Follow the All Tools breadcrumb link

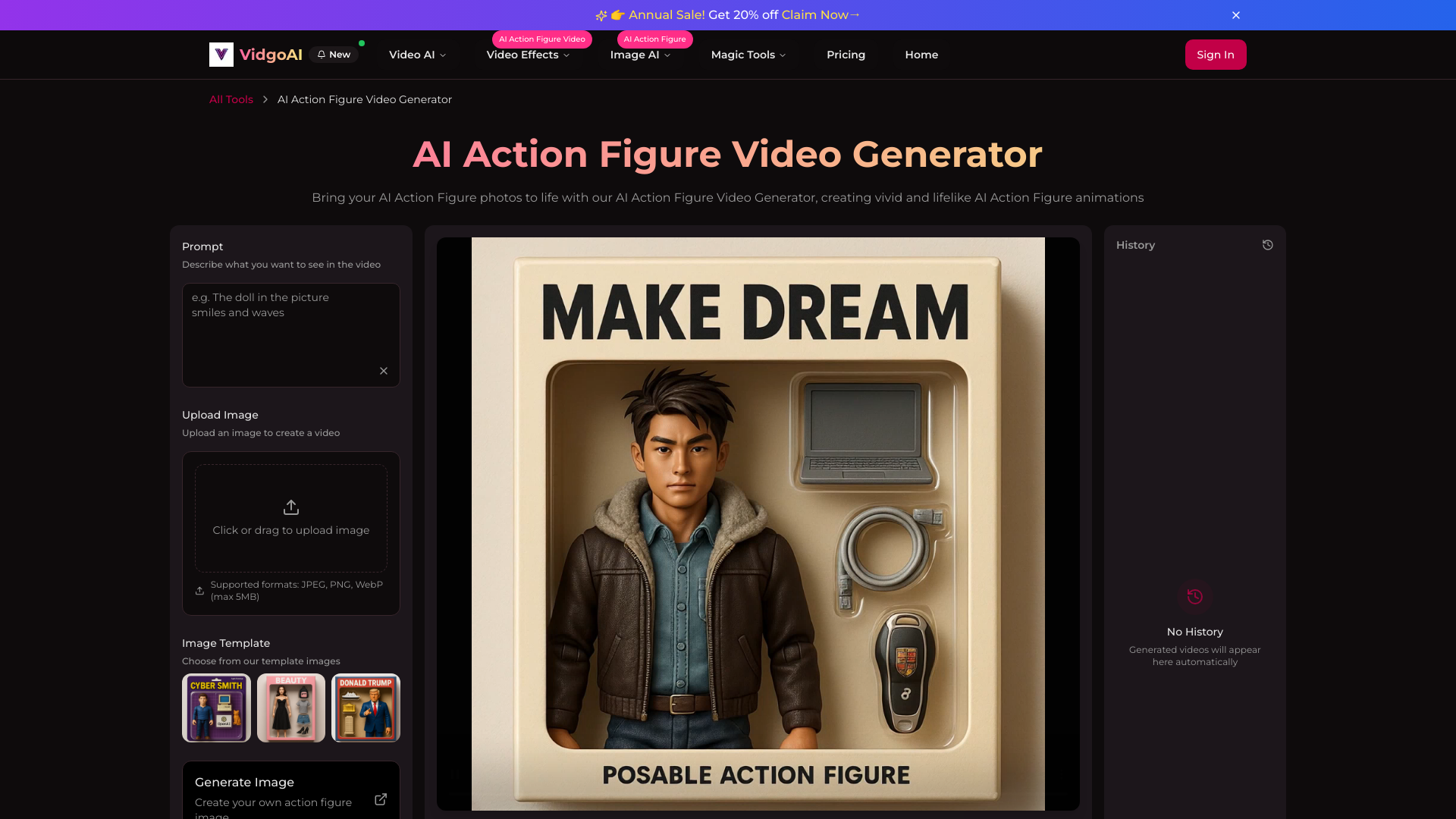pos(231,99)
